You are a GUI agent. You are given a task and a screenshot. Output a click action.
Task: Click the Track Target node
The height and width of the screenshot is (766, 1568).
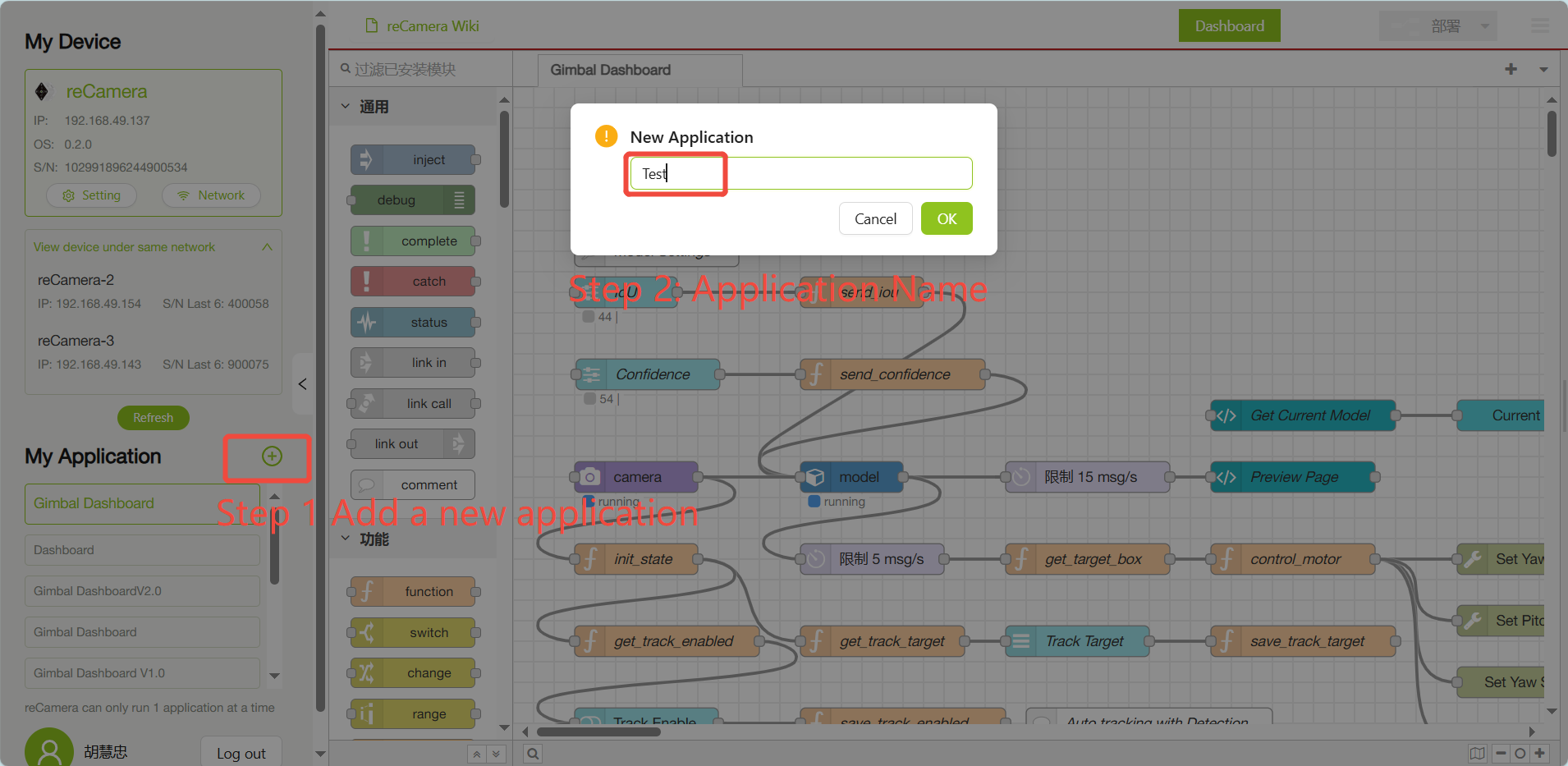click(1077, 641)
